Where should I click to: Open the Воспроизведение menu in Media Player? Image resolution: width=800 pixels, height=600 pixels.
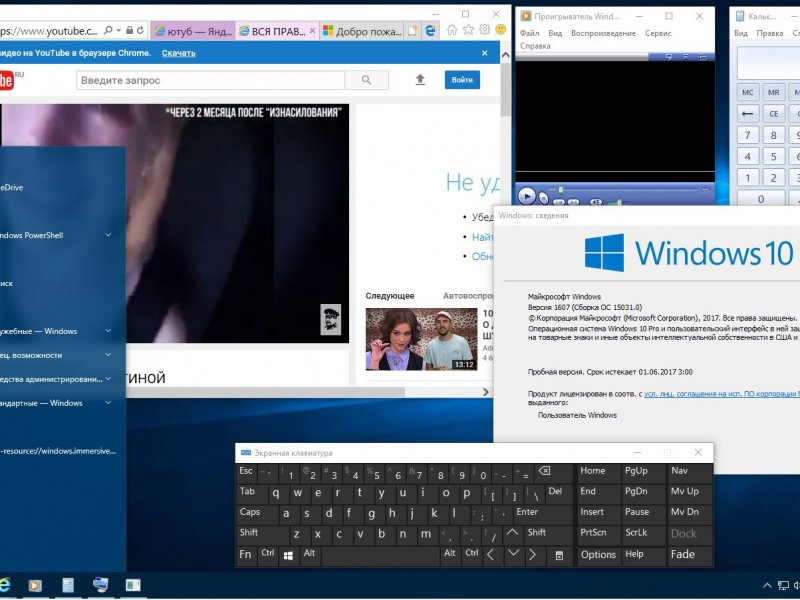[x=604, y=33]
